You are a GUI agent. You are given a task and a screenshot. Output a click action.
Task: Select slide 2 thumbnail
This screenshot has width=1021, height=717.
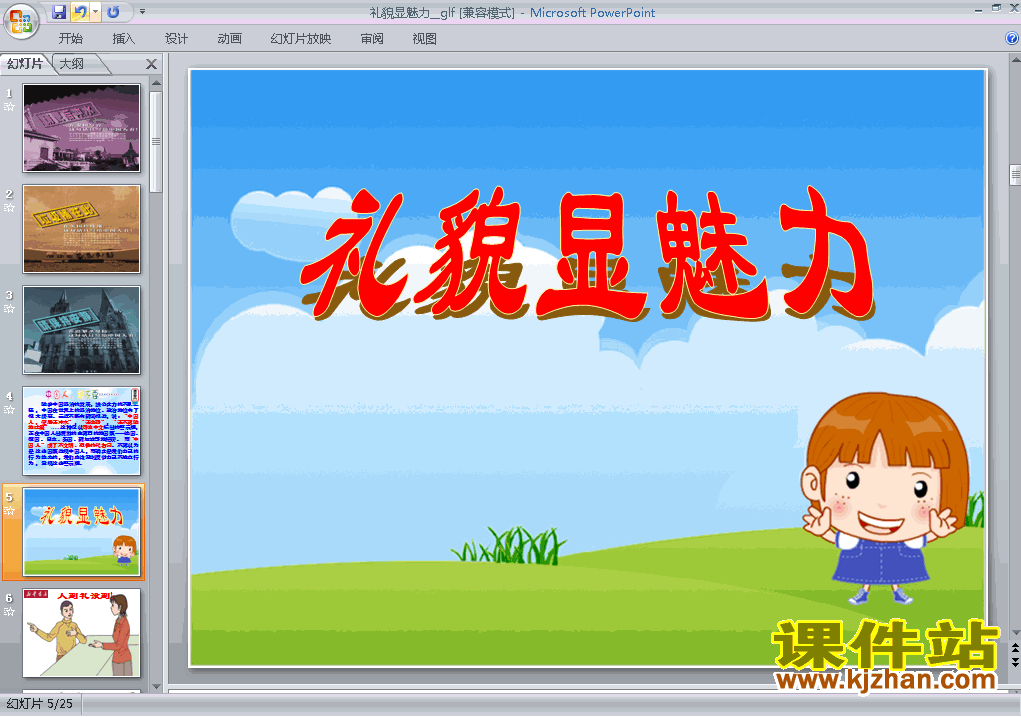tap(81, 229)
